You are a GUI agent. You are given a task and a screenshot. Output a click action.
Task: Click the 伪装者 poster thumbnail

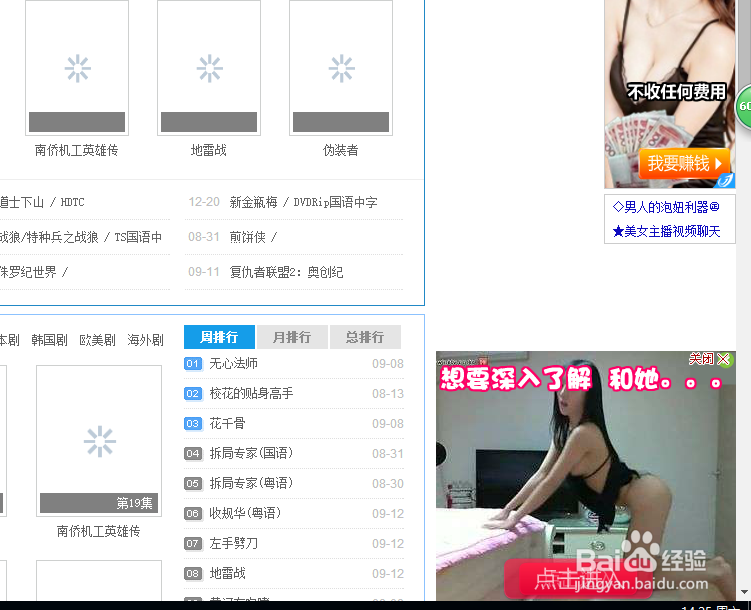pos(341,68)
